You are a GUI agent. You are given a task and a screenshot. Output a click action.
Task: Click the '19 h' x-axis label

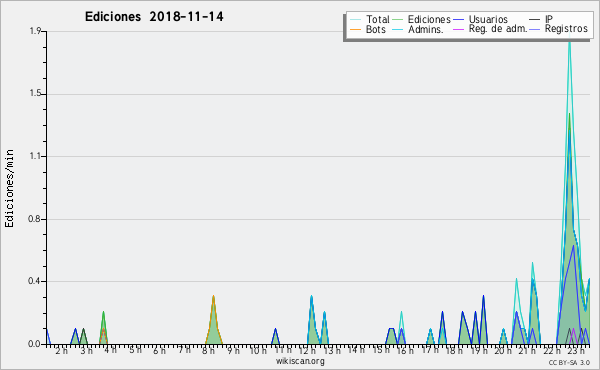[x=479, y=350]
